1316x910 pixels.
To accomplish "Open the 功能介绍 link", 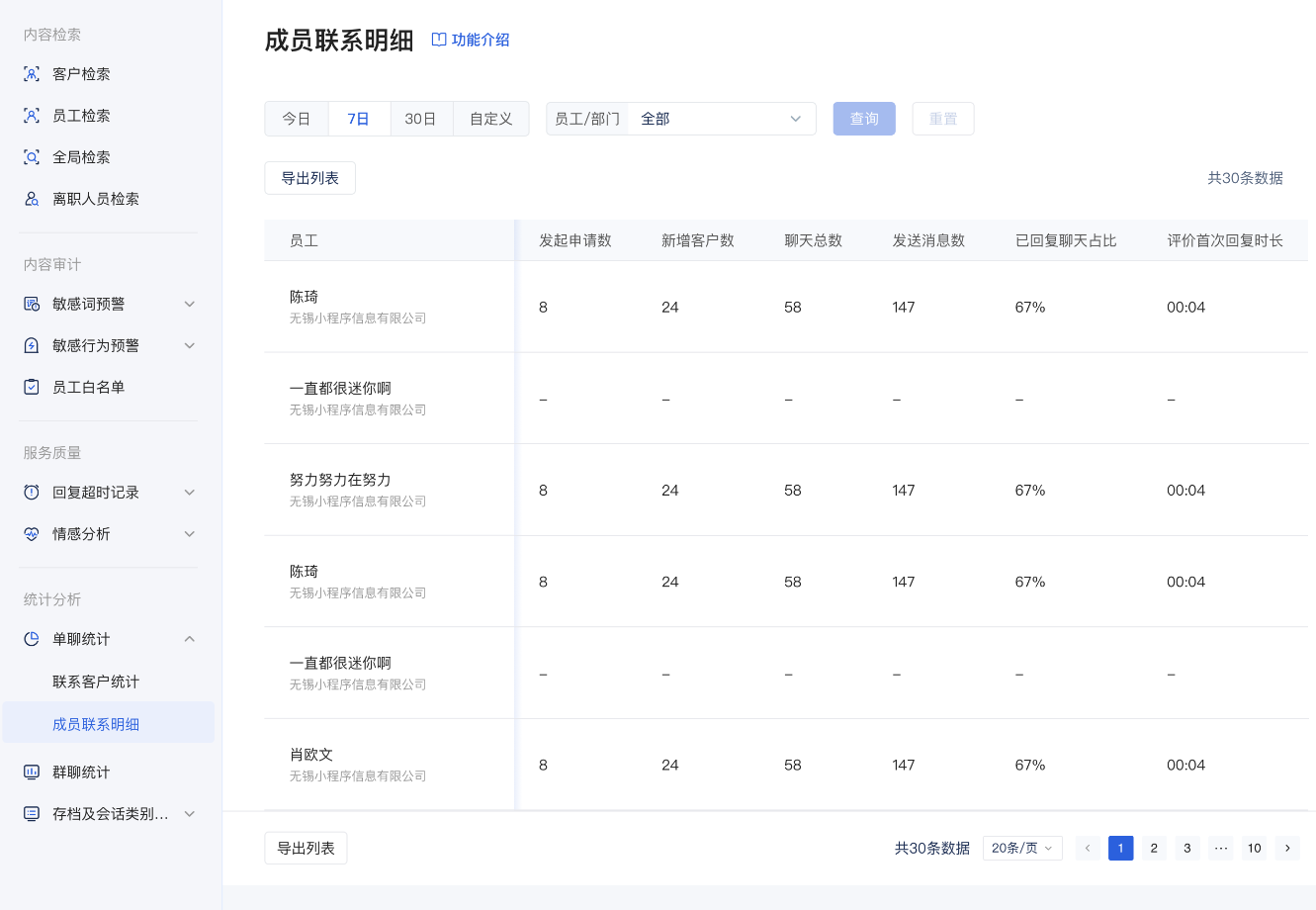I will [x=481, y=40].
